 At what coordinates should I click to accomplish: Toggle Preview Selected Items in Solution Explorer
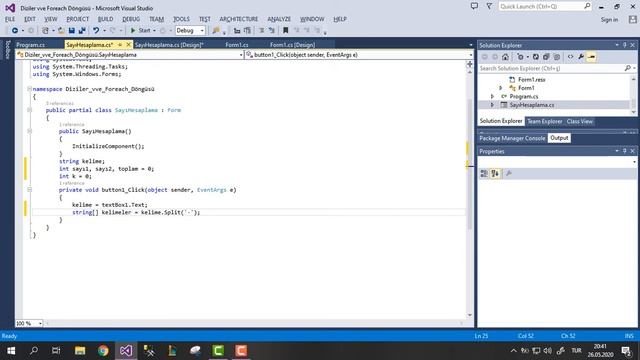point(591,57)
